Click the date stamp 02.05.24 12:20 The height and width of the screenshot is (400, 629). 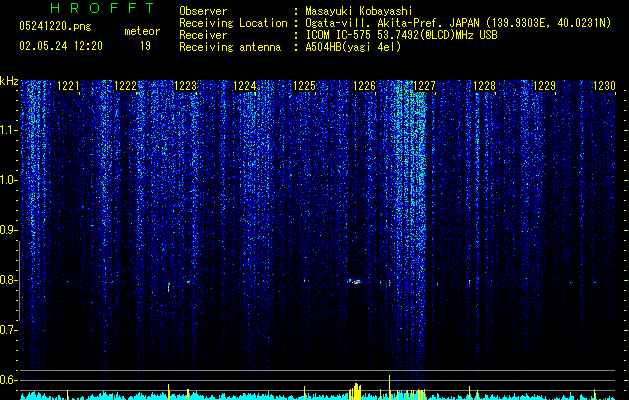click(61, 46)
